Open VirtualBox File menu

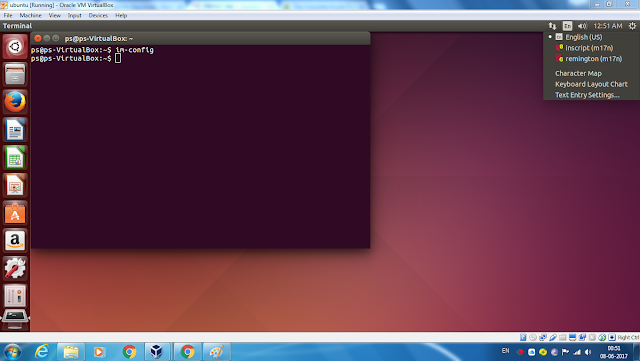coord(8,16)
